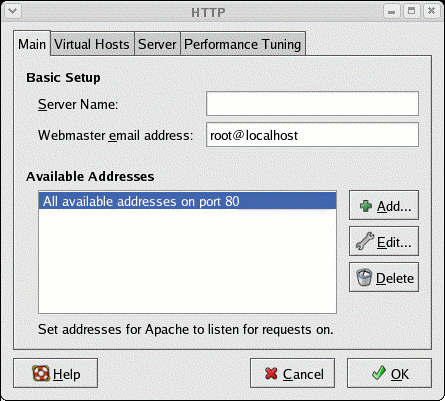Image resolution: width=445 pixels, height=401 pixels.
Task: Click the lifebuoy icon on Help
Action: coord(41,373)
